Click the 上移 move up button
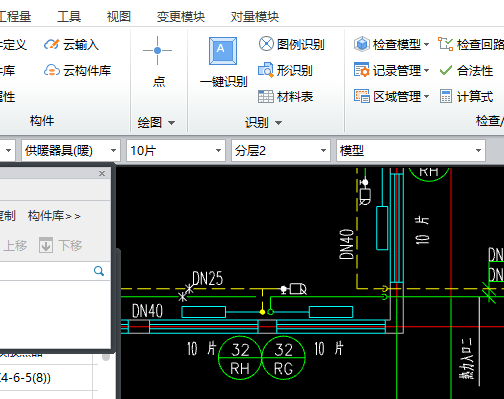The width and height of the screenshot is (504, 399). click(15, 246)
